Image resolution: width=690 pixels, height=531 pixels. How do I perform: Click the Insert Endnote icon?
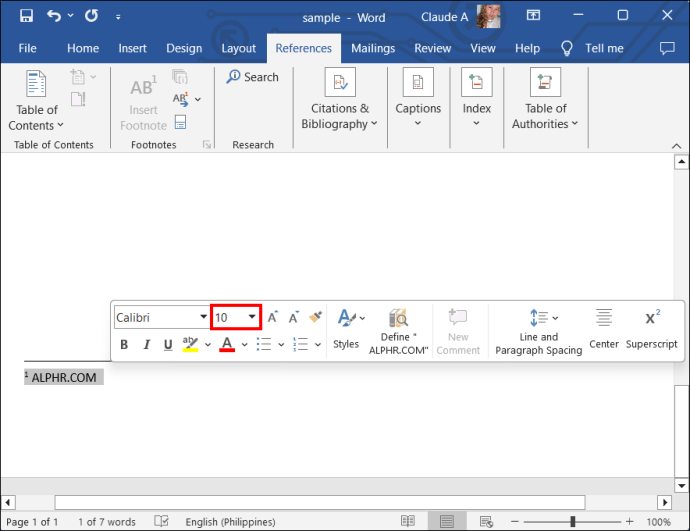180,77
